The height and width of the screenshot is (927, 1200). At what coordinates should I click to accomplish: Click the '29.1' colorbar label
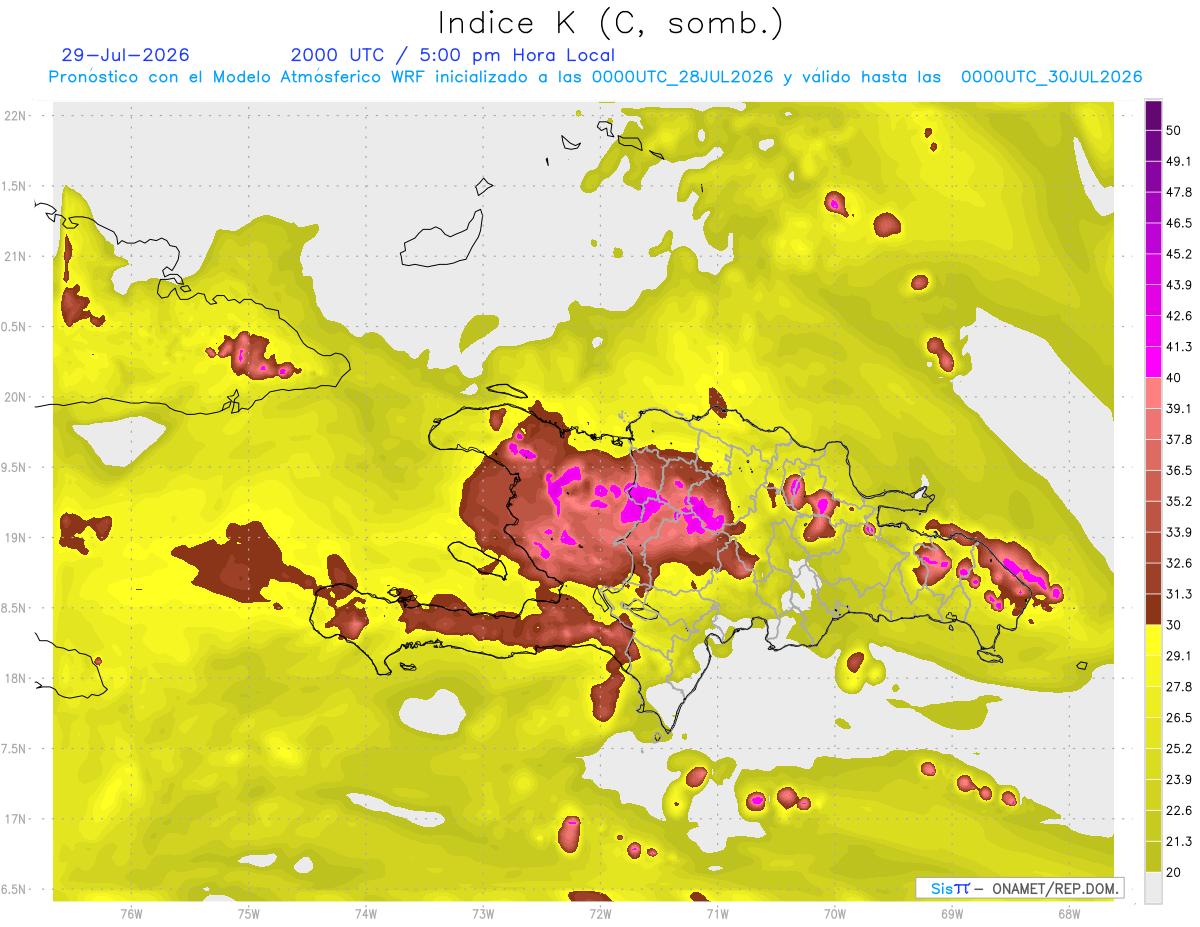(1179, 655)
